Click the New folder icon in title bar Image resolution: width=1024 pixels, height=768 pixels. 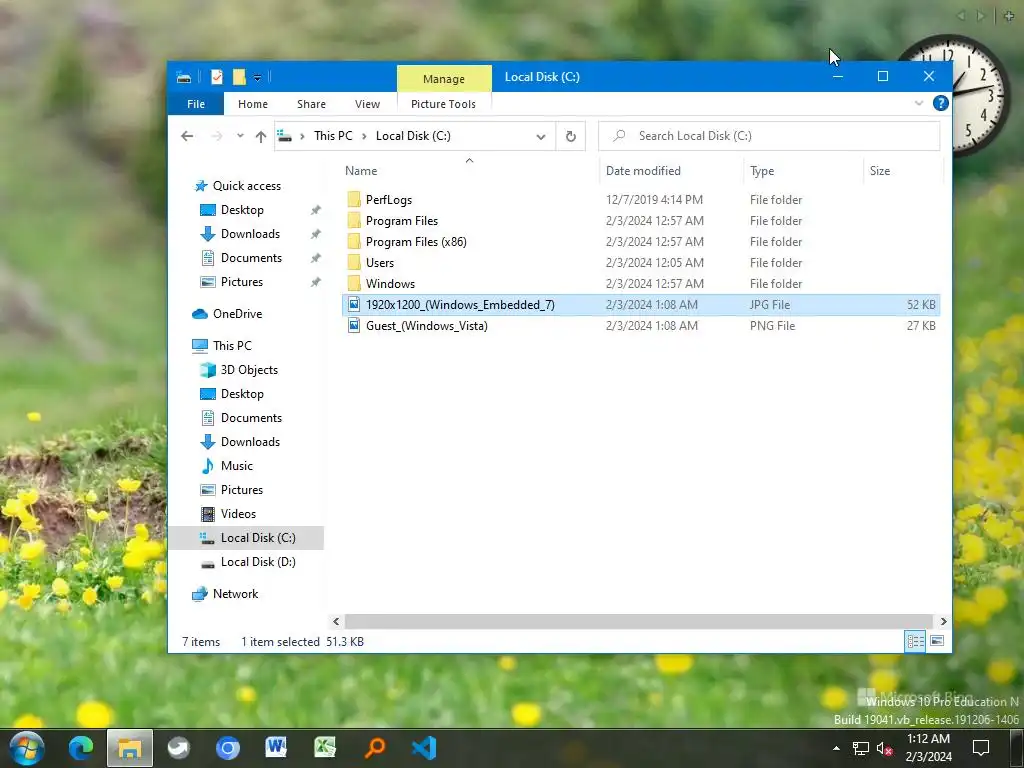point(239,77)
